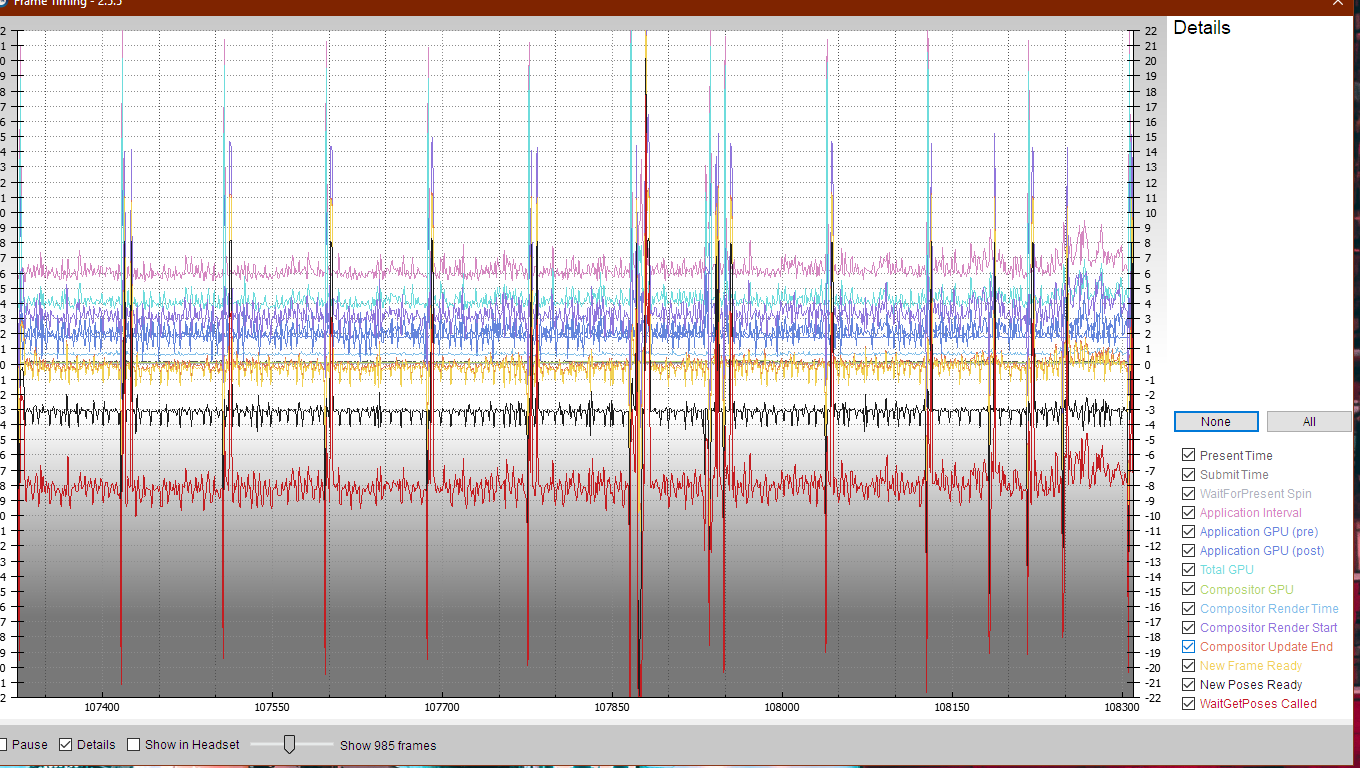Enable Show in Headset option
Image resolution: width=1360 pixels, height=768 pixels.
pyautogui.click(x=133, y=744)
